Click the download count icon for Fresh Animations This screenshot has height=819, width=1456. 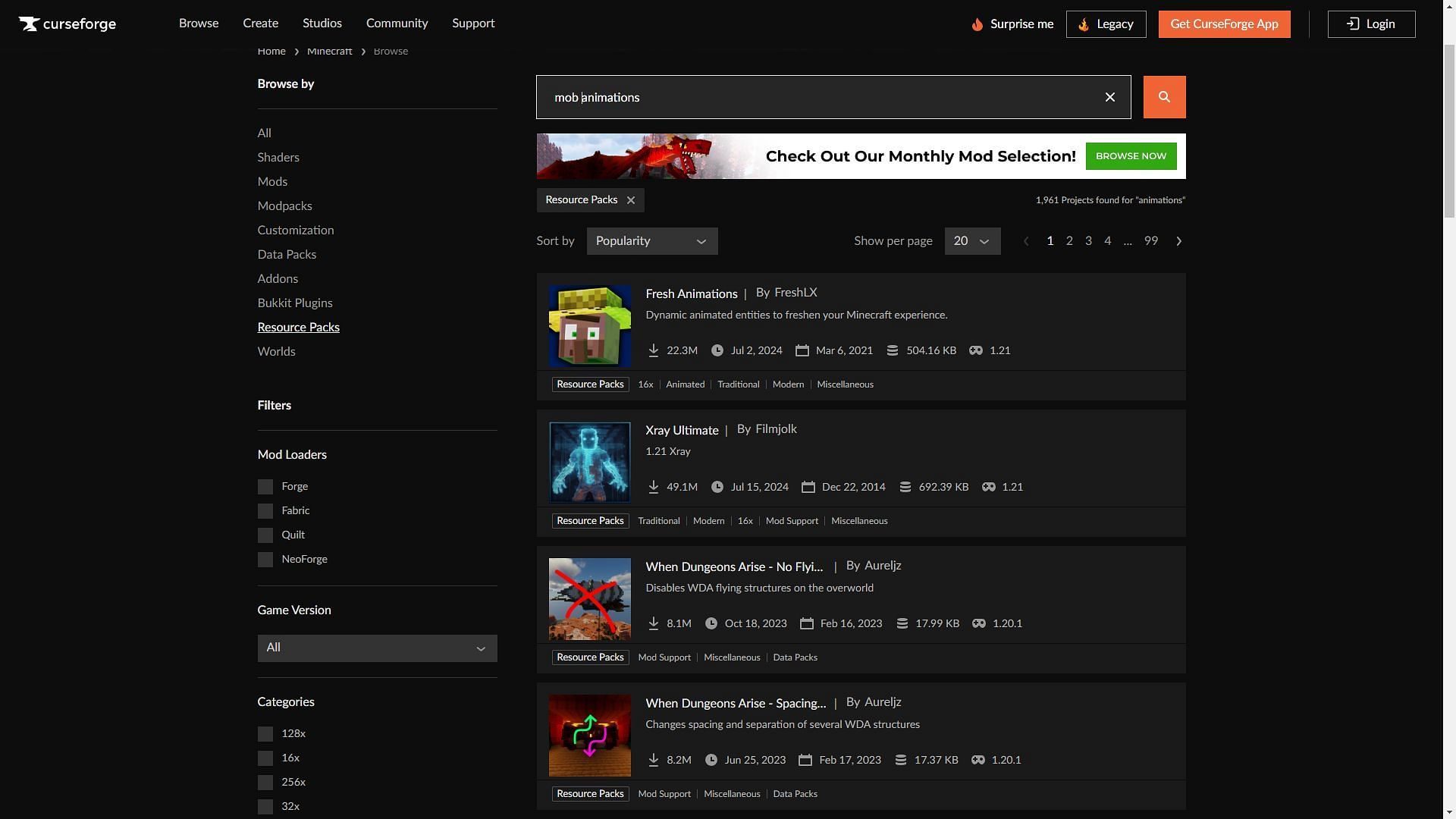click(x=653, y=350)
